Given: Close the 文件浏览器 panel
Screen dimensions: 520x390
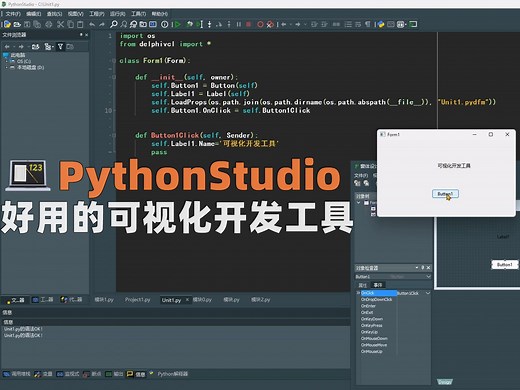Looking at the screenshot, I should [x=87, y=35].
